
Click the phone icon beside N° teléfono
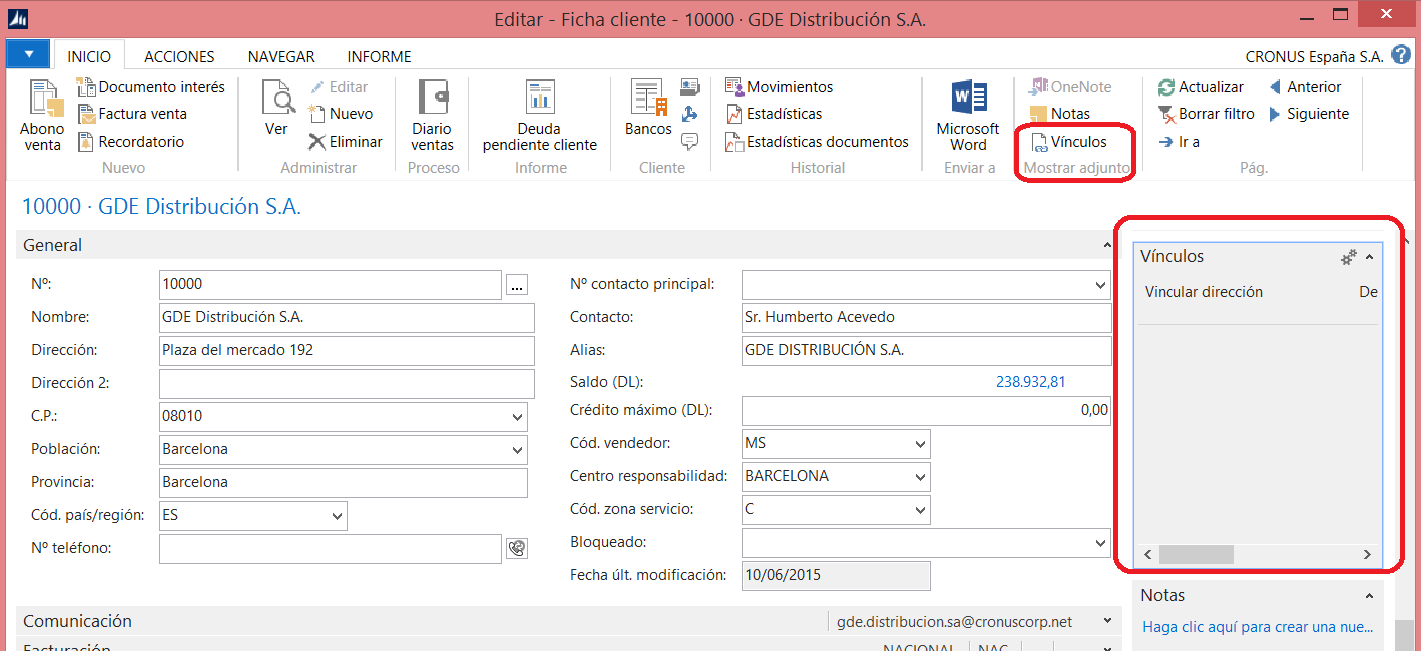(516, 548)
